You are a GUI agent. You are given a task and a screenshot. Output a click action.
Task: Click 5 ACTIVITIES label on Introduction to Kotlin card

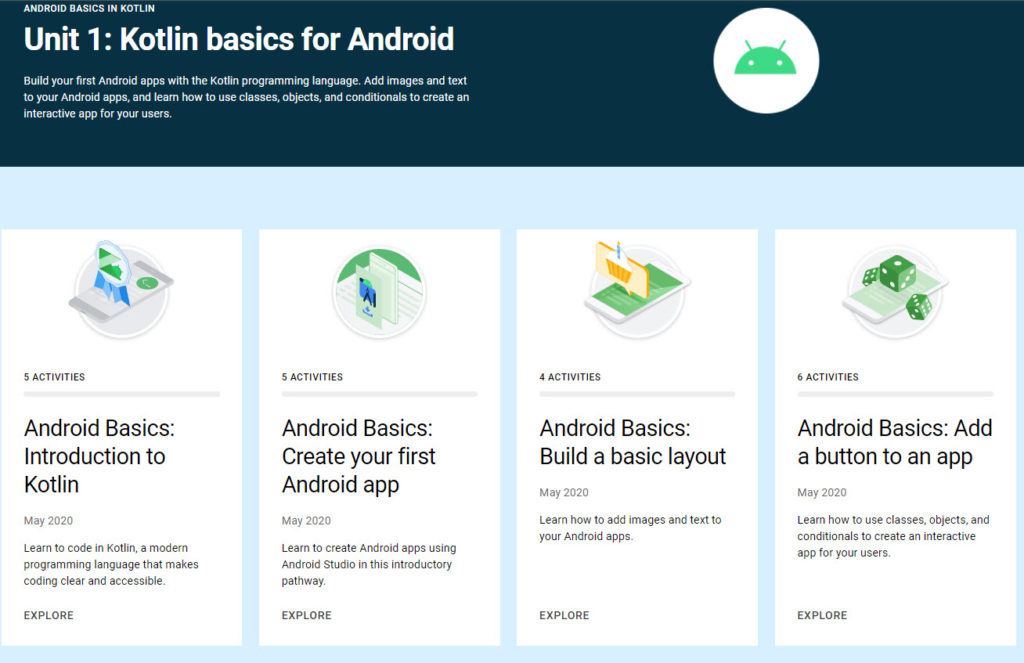click(55, 377)
